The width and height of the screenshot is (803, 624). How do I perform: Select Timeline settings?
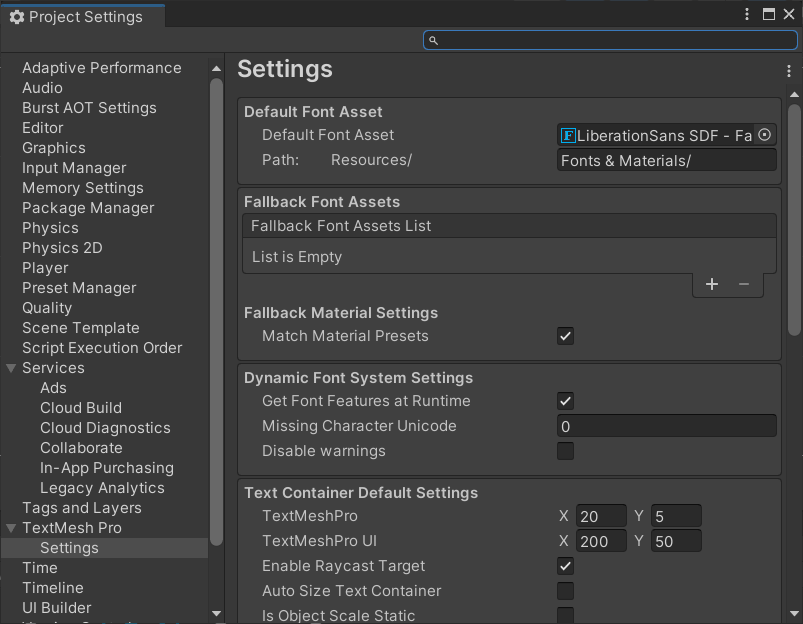52,588
